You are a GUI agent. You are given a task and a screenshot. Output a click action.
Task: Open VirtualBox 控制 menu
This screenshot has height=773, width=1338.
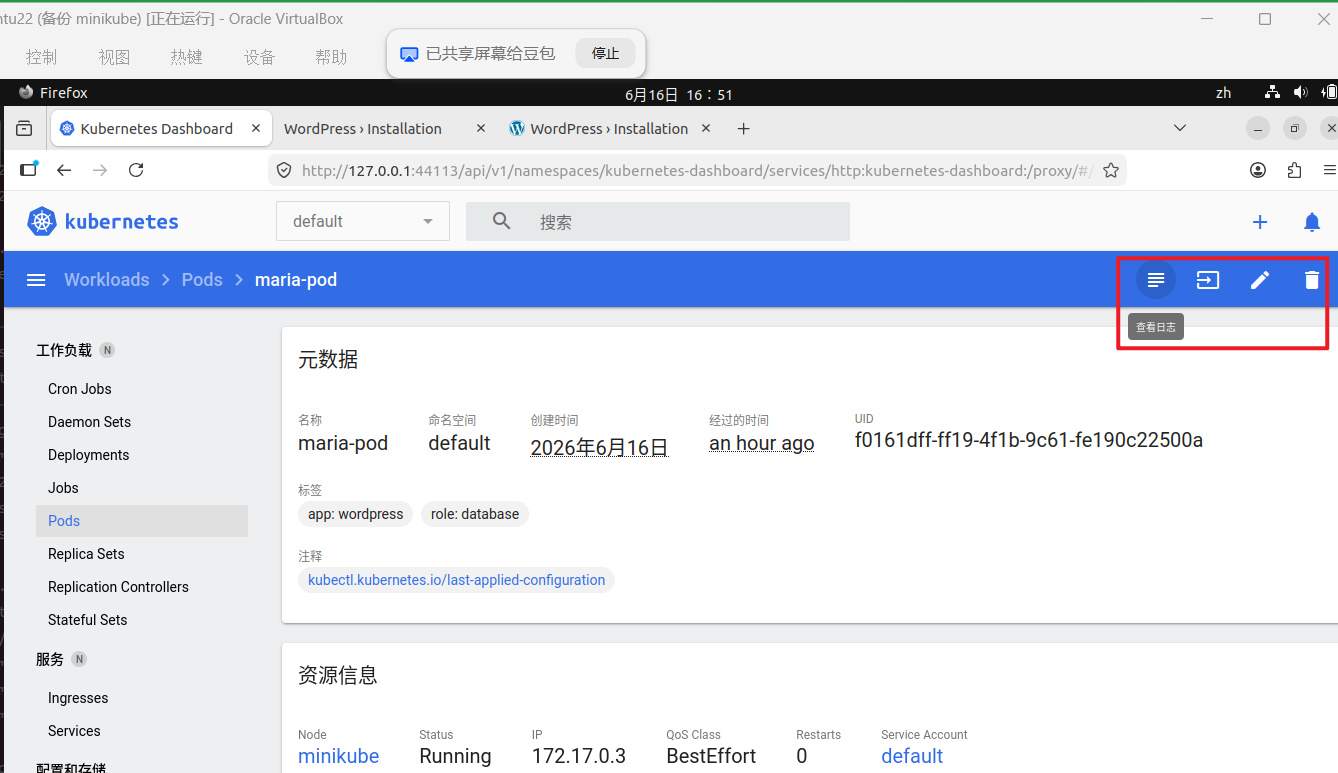(x=42, y=57)
